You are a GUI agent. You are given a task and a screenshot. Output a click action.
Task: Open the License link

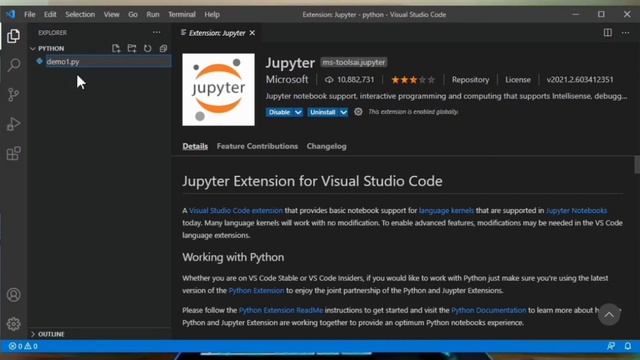(518, 80)
